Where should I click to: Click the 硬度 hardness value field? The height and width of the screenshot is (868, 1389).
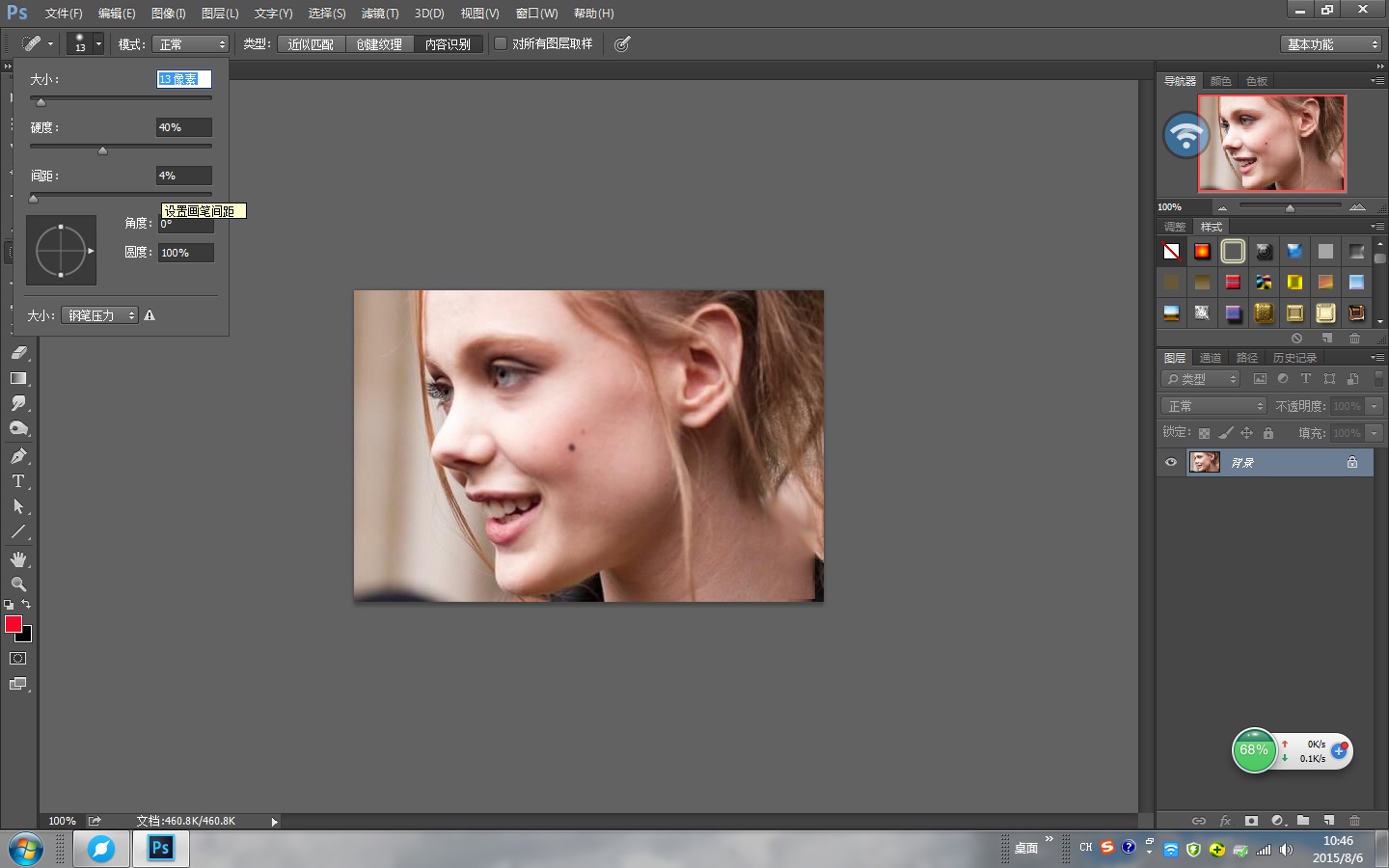click(183, 127)
